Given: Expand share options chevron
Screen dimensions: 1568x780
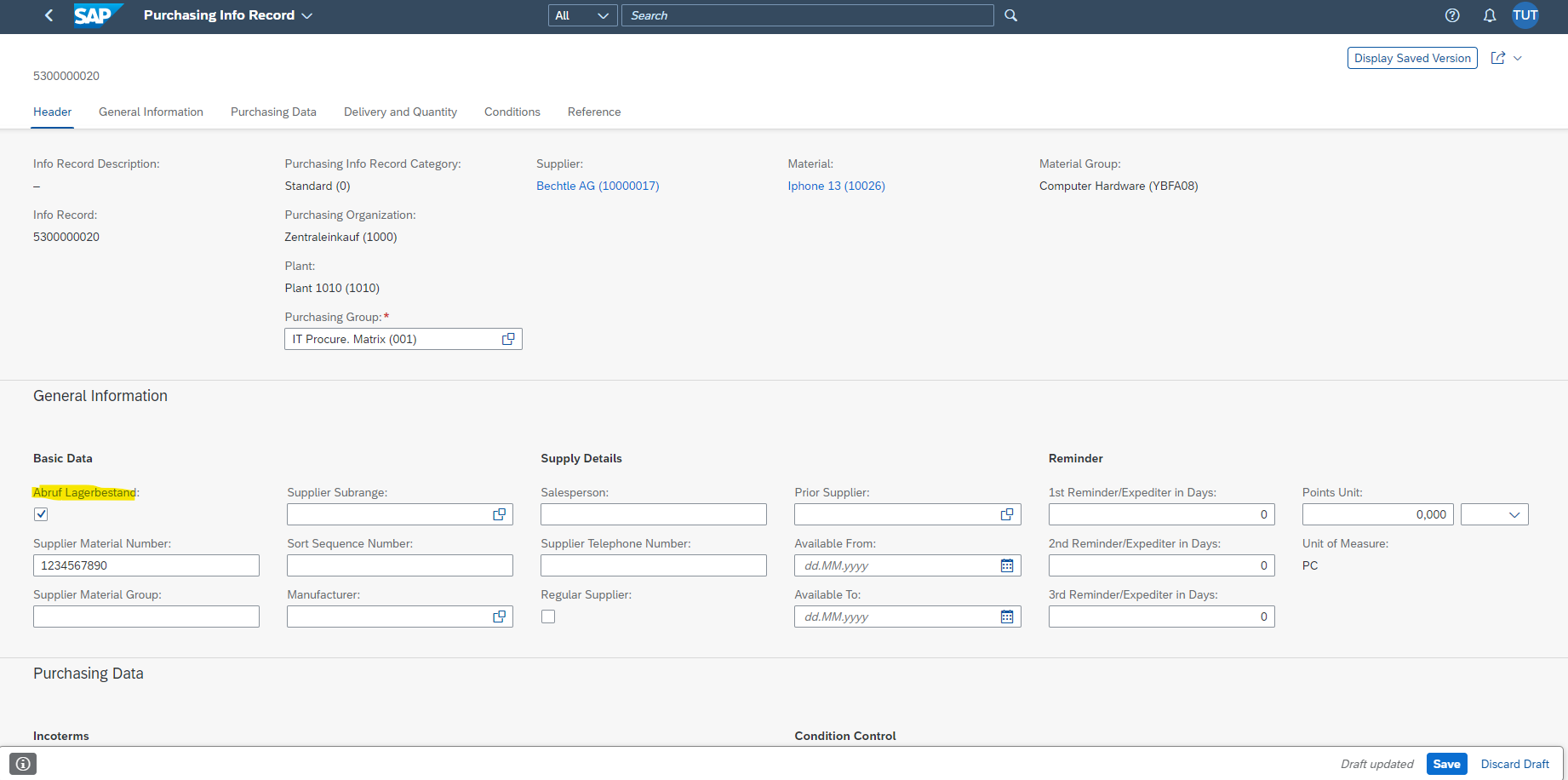Looking at the screenshot, I should point(1517,58).
